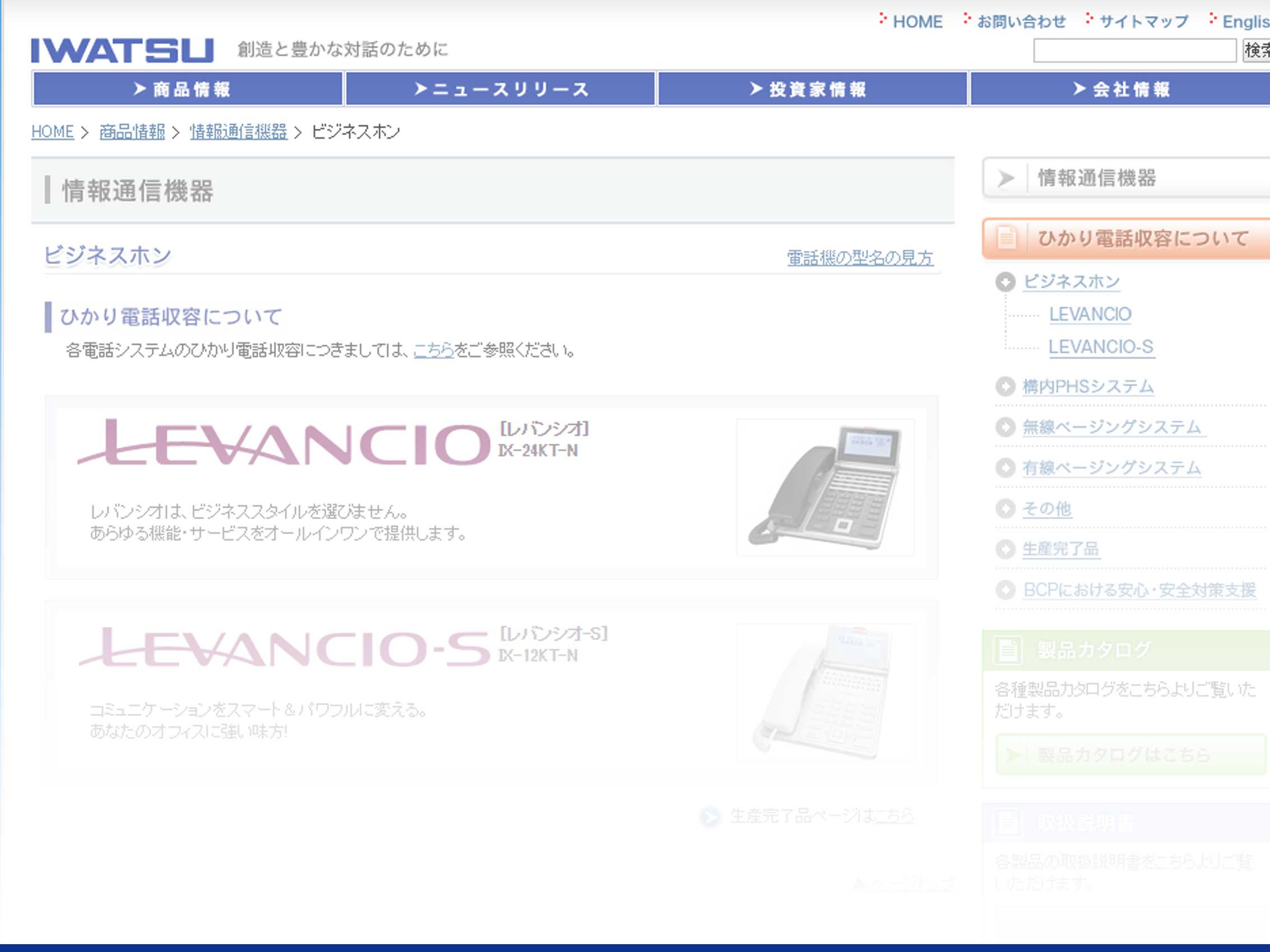Click the 製品カタログ header document icon
Screen dimensions: 1270x952
pos(1008,650)
